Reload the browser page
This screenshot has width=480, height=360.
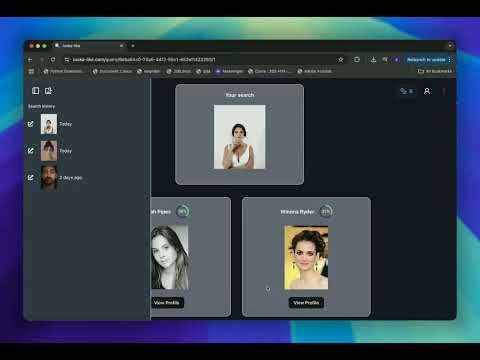(53, 60)
